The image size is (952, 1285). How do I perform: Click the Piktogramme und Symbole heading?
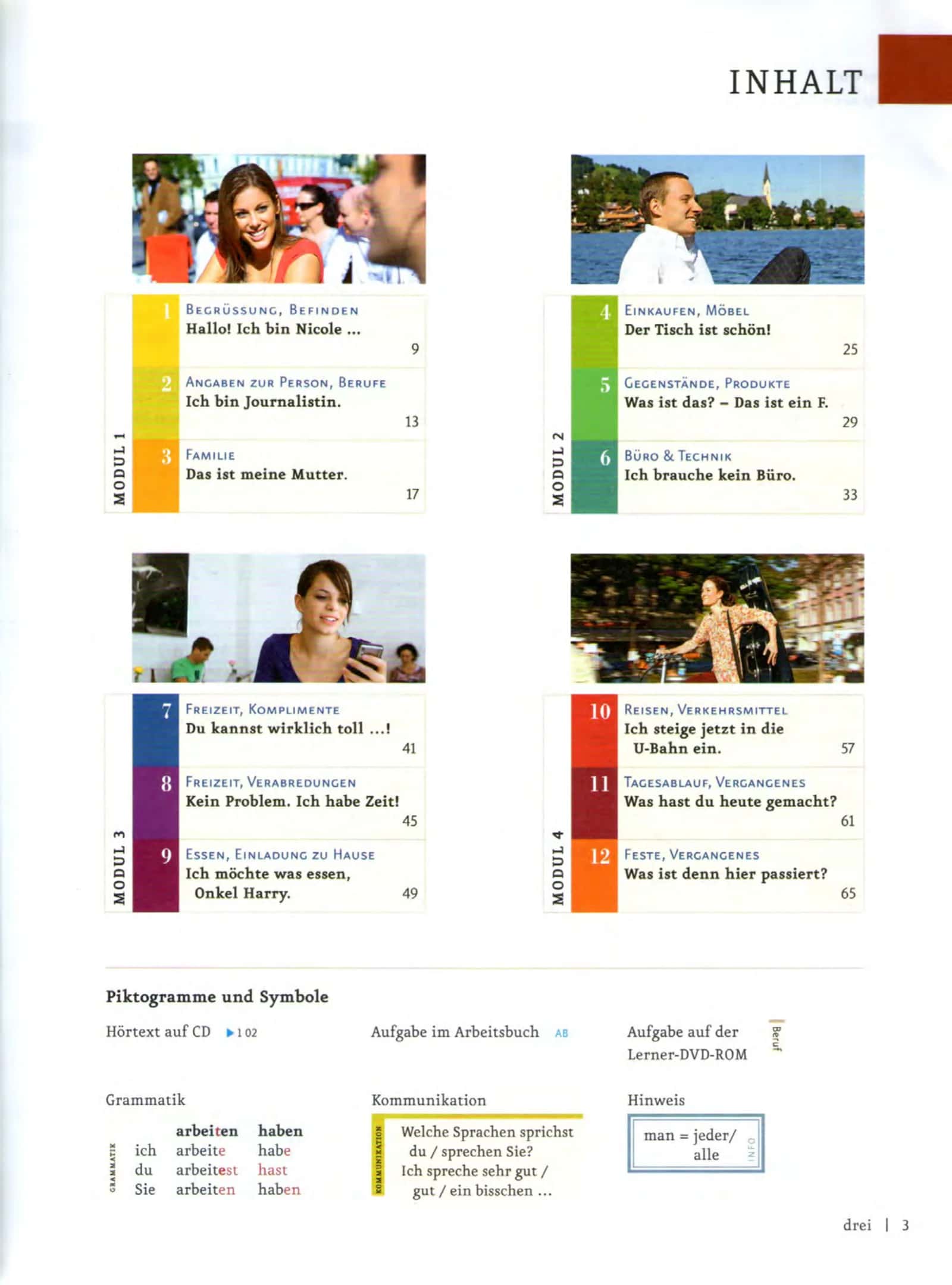pyautogui.click(x=217, y=997)
